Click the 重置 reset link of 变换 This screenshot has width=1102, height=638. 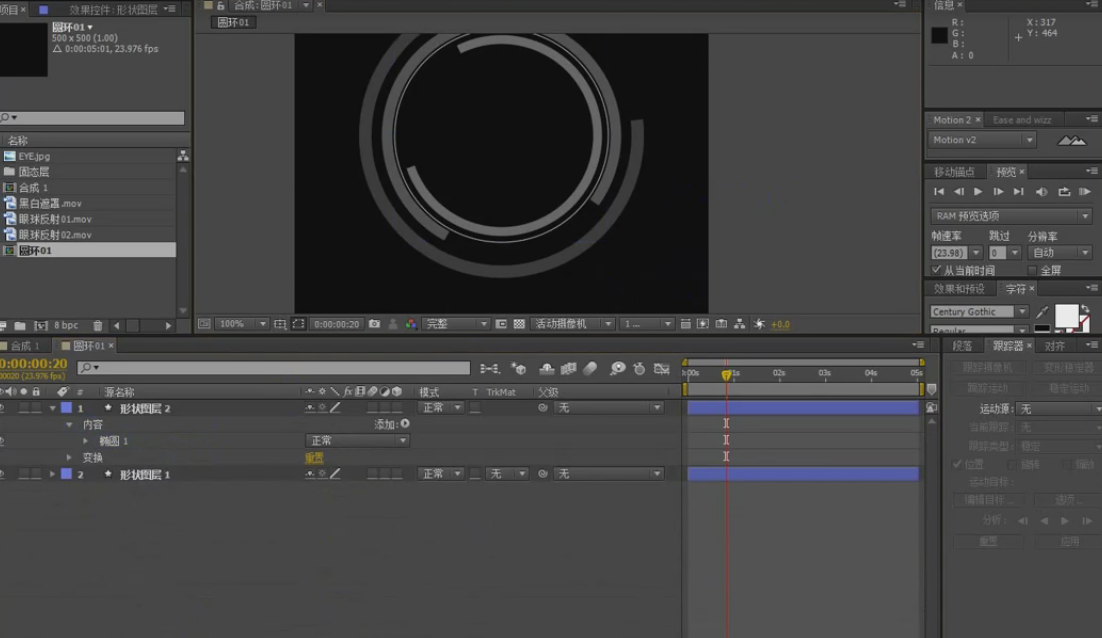[314, 457]
